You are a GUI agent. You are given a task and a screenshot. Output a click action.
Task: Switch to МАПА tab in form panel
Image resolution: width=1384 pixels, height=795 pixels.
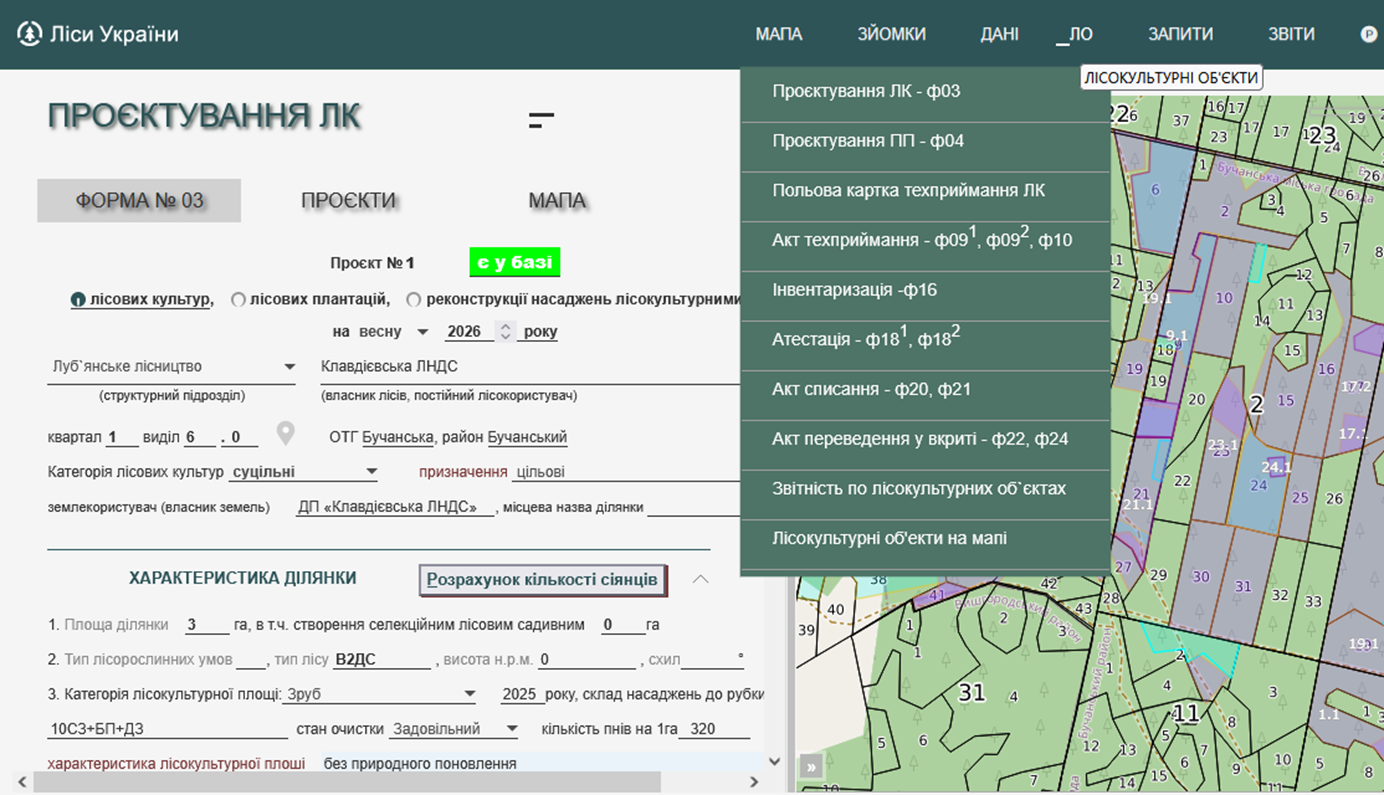click(557, 201)
